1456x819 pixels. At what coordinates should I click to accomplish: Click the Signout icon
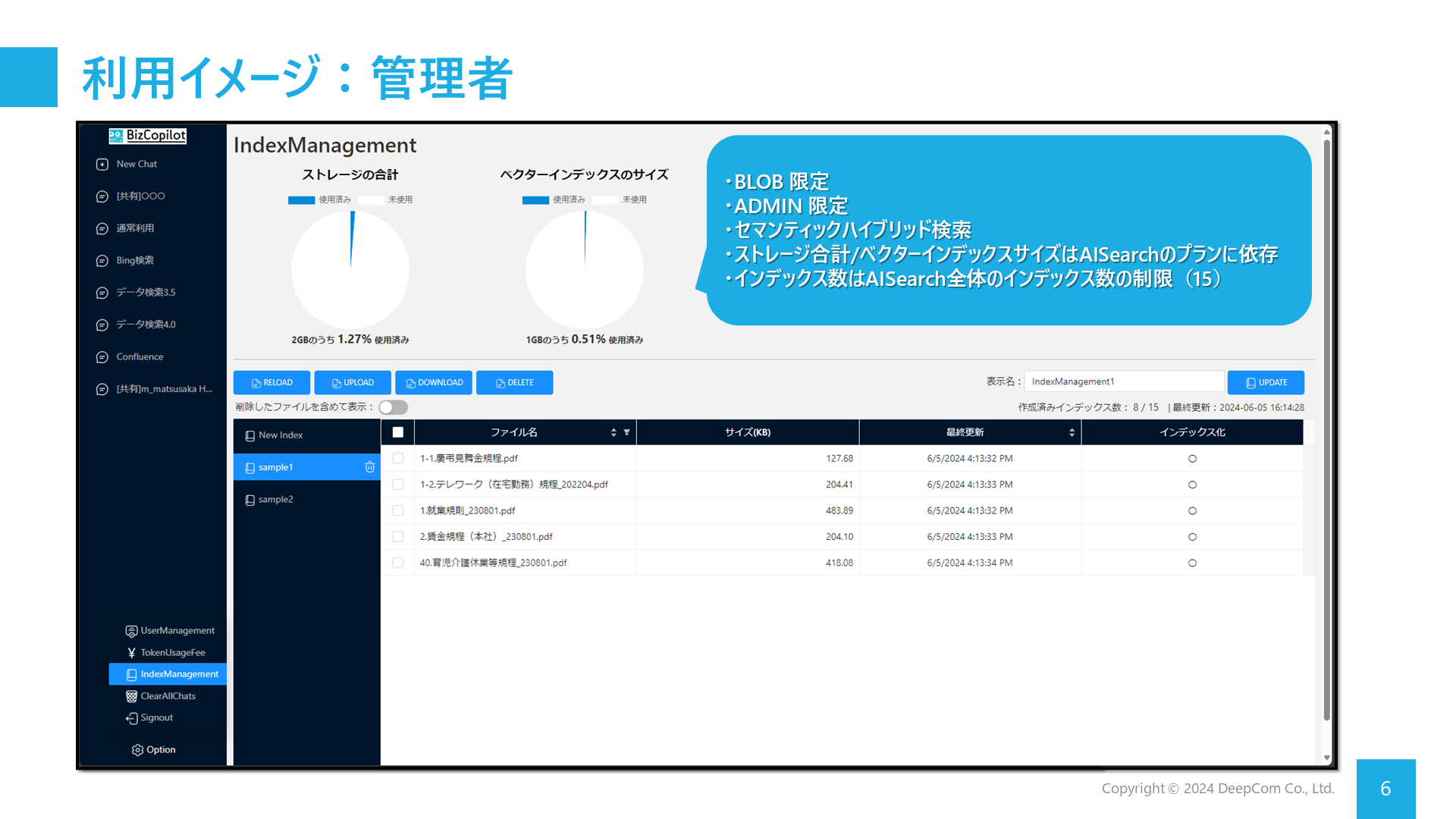(132, 718)
